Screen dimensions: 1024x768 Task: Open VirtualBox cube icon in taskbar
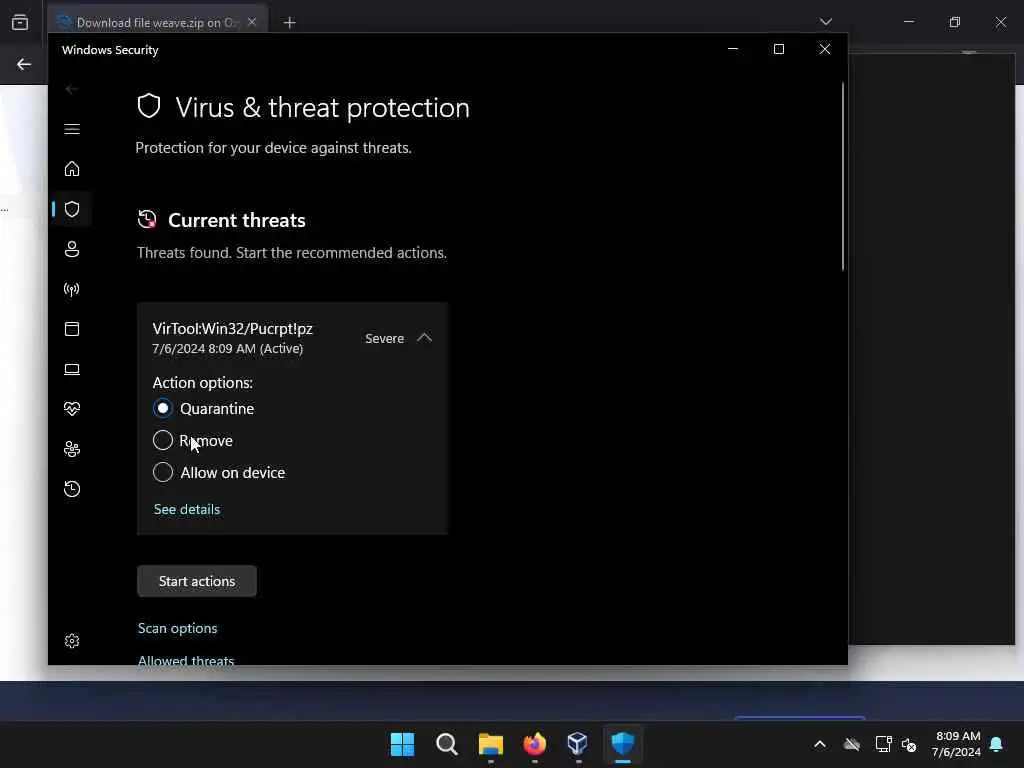[578, 743]
